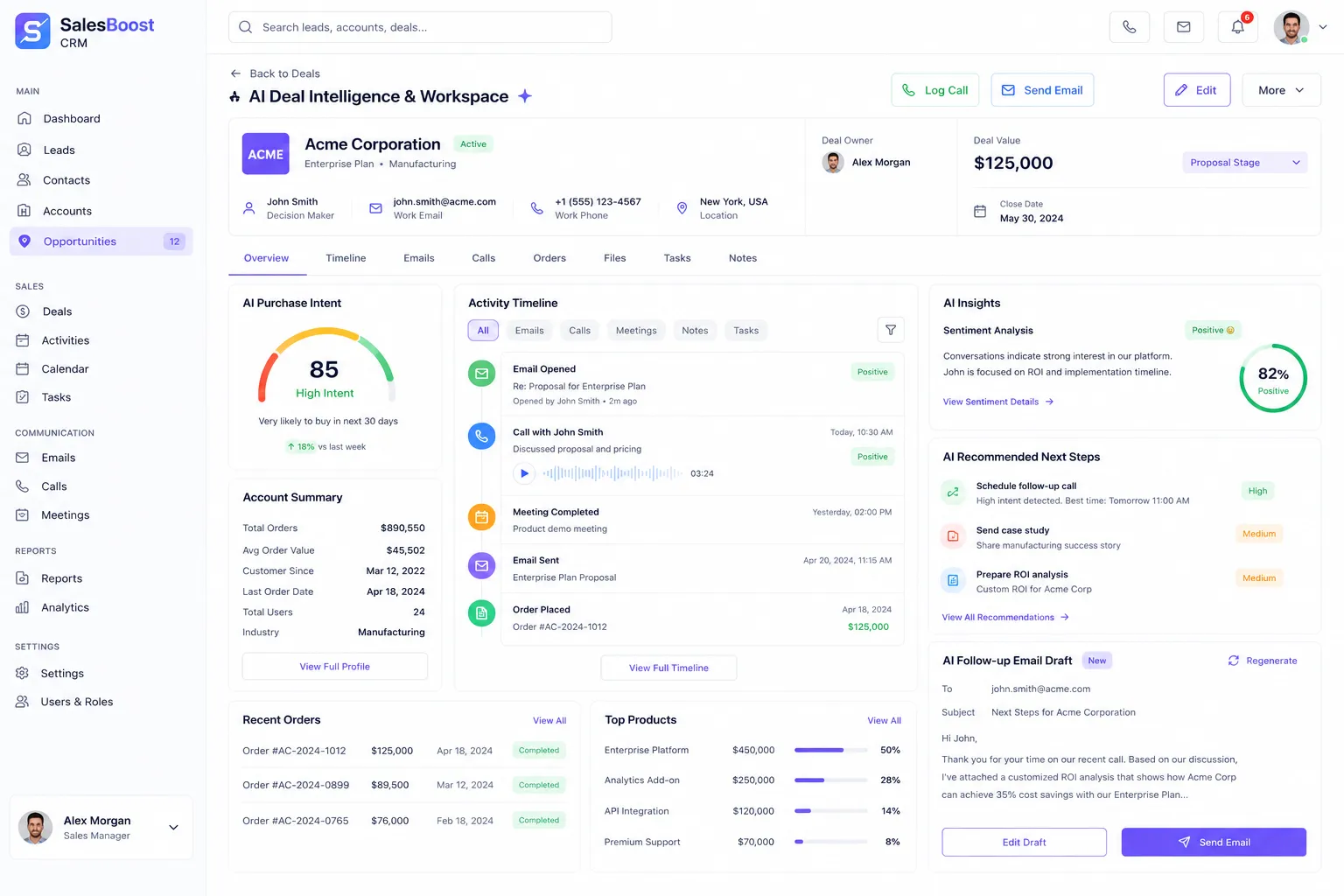
Task: Click the View Full Profile button
Action: 334,667
